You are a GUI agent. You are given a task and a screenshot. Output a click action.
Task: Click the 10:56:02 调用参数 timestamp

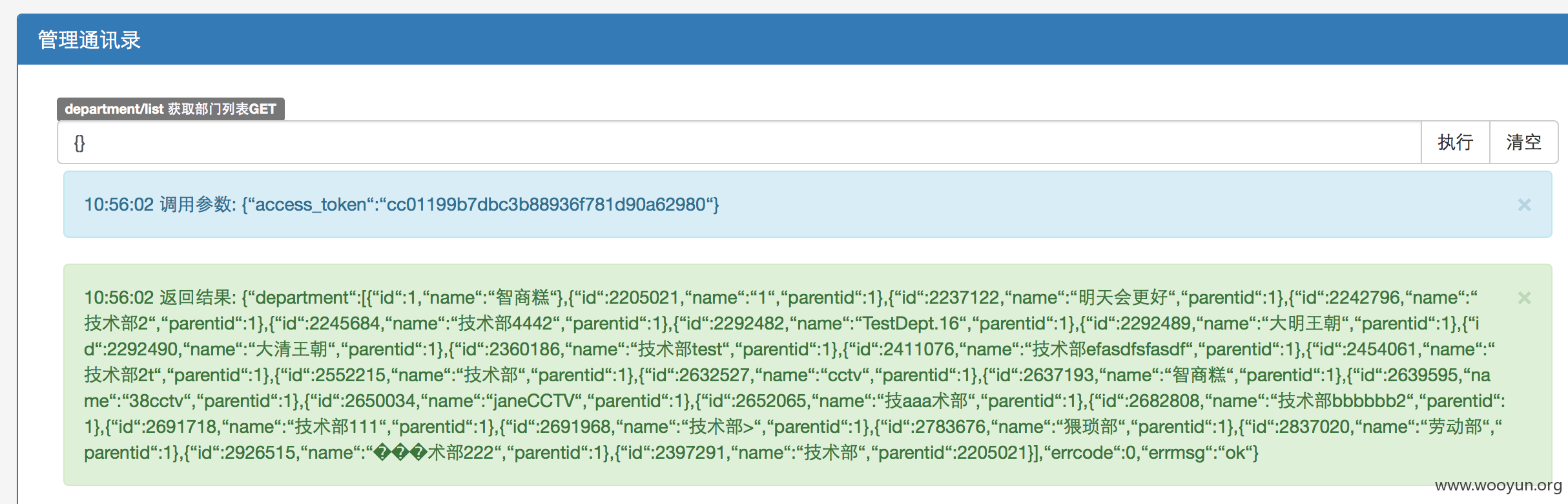click(119, 205)
